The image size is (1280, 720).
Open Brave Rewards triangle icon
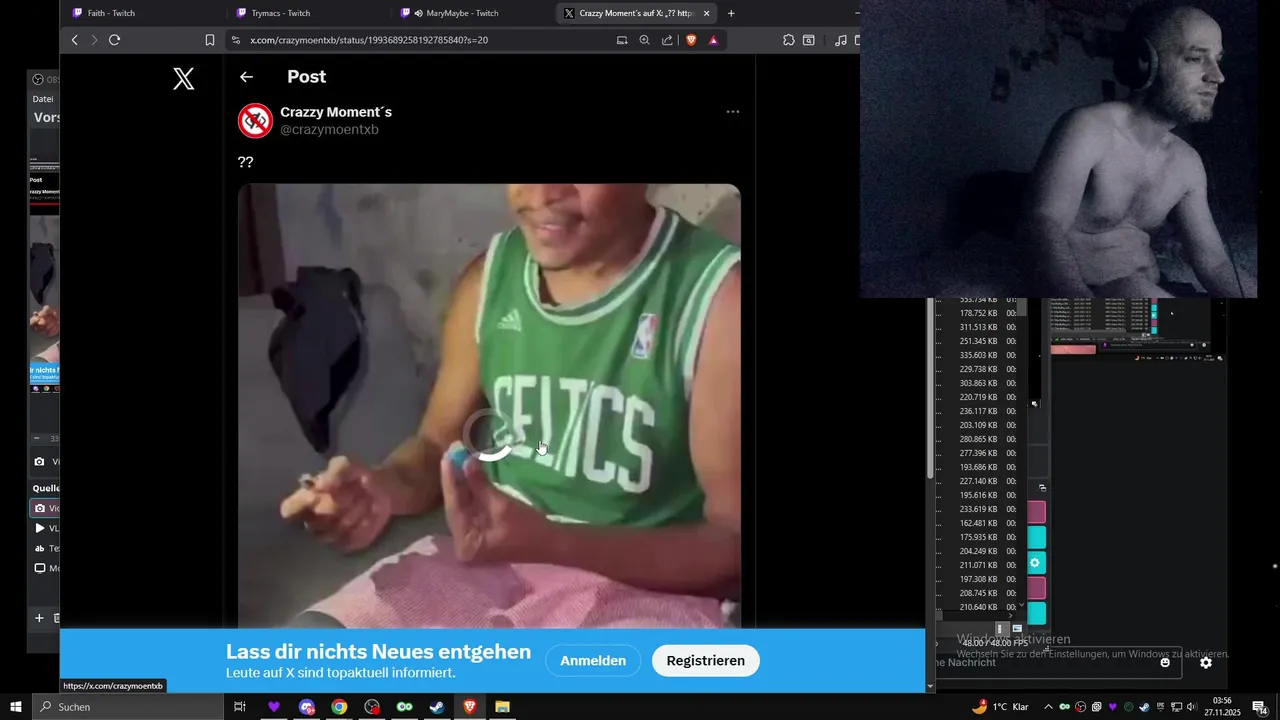coord(713,40)
